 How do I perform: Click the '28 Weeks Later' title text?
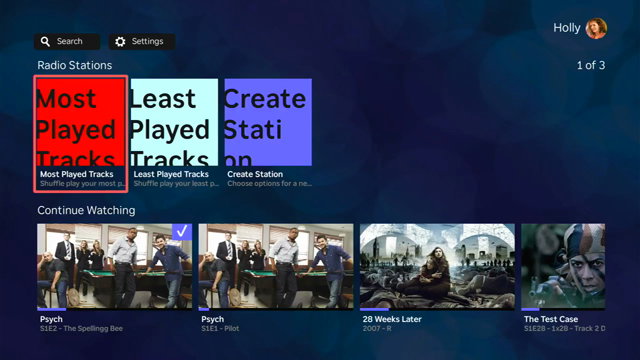click(392, 319)
